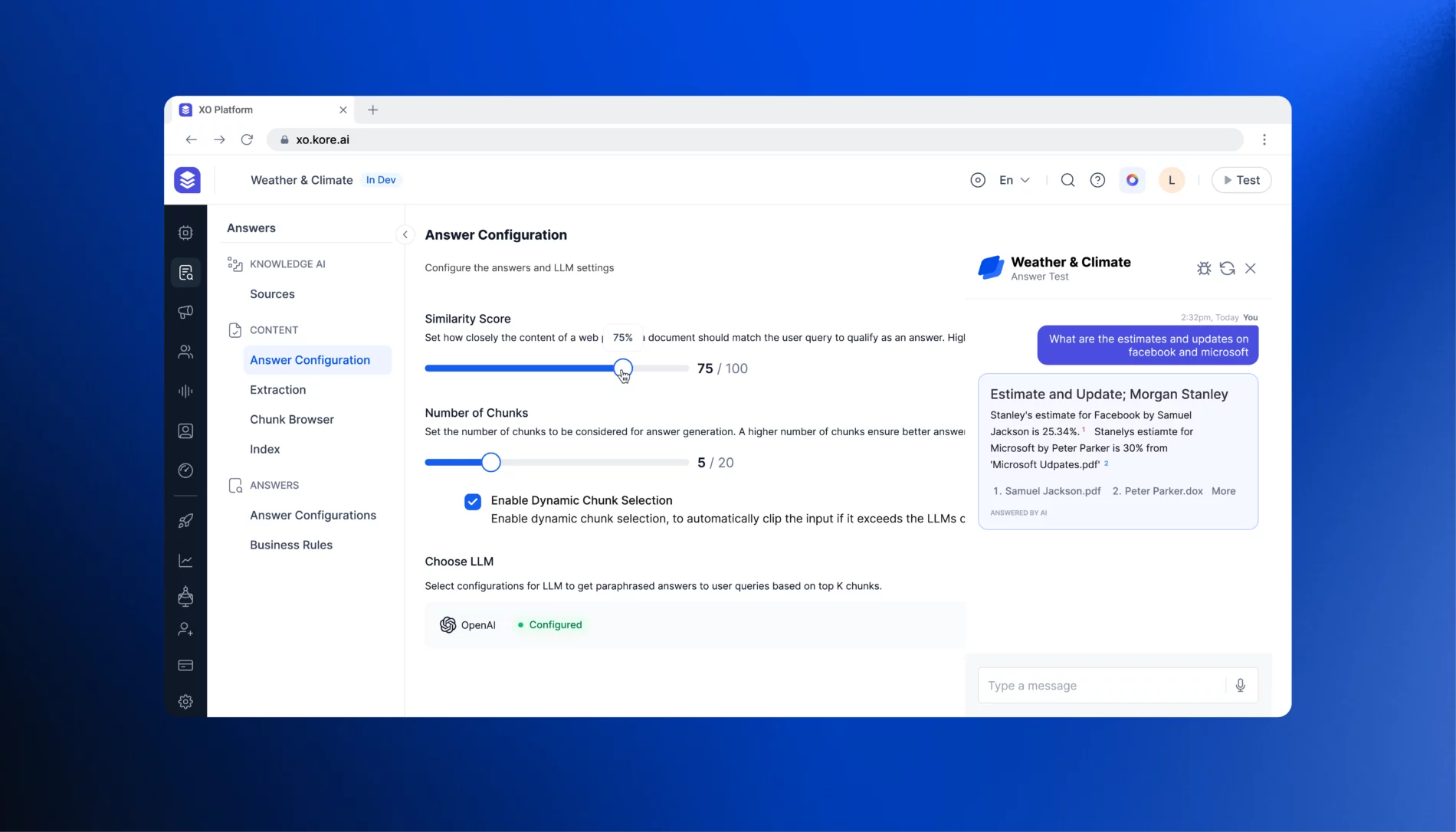1456x832 pixels.
Task: Click the In Dev status badge
Action: coord(381,180)
